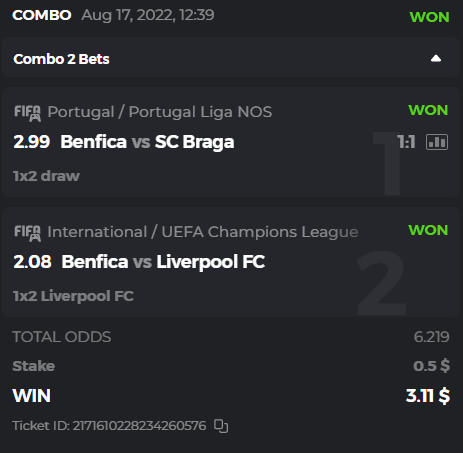The height and width of the screenshot is (453, 463).
Task: Click the COMBO bet type label
Action: [42, 15]
